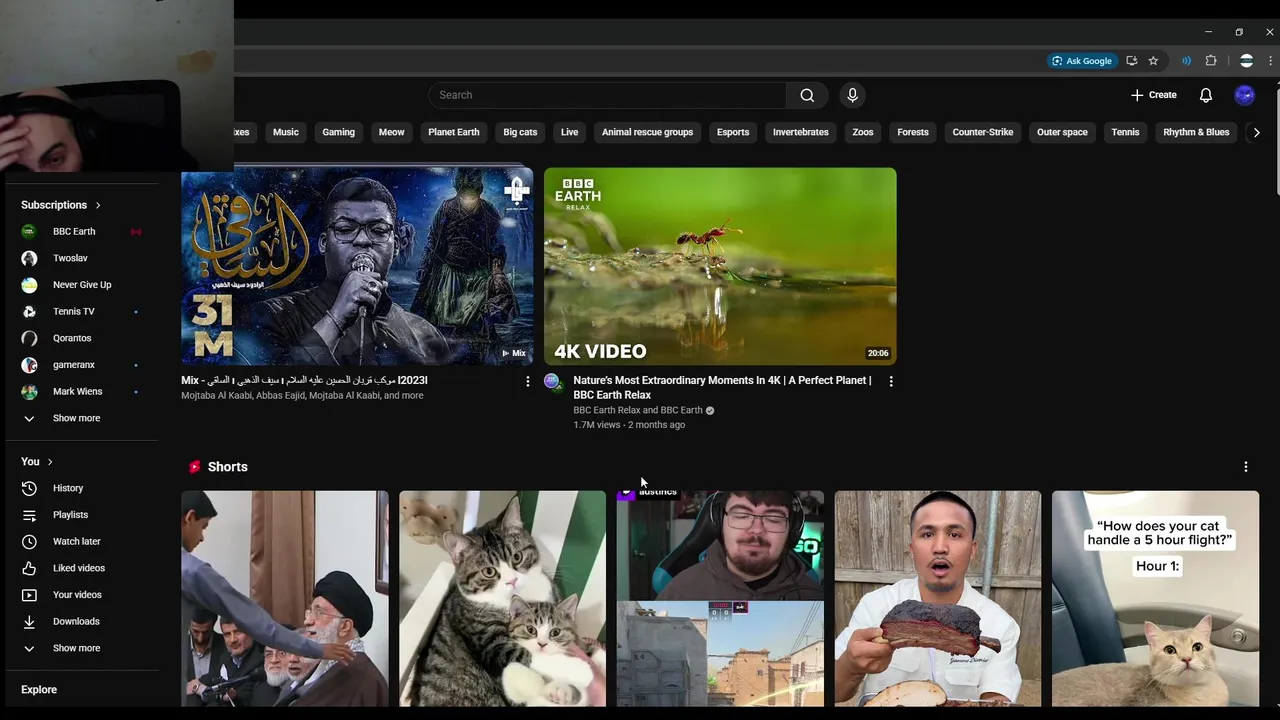Open Playlists in sidebar
1280x720 pixels.
click(x=82, y=515)
